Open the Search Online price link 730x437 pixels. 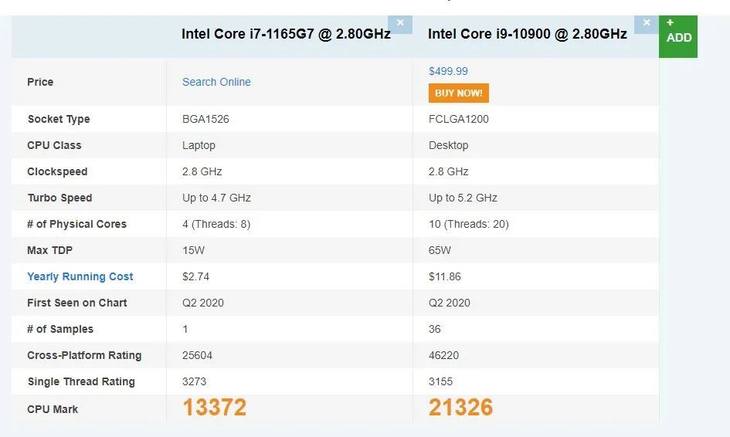(216, 82)
